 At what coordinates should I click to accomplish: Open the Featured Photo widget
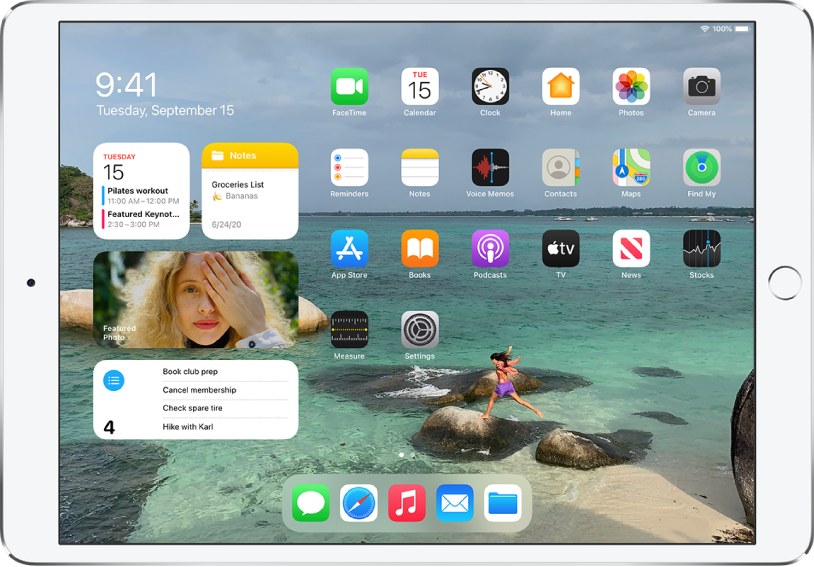point(195,300)
